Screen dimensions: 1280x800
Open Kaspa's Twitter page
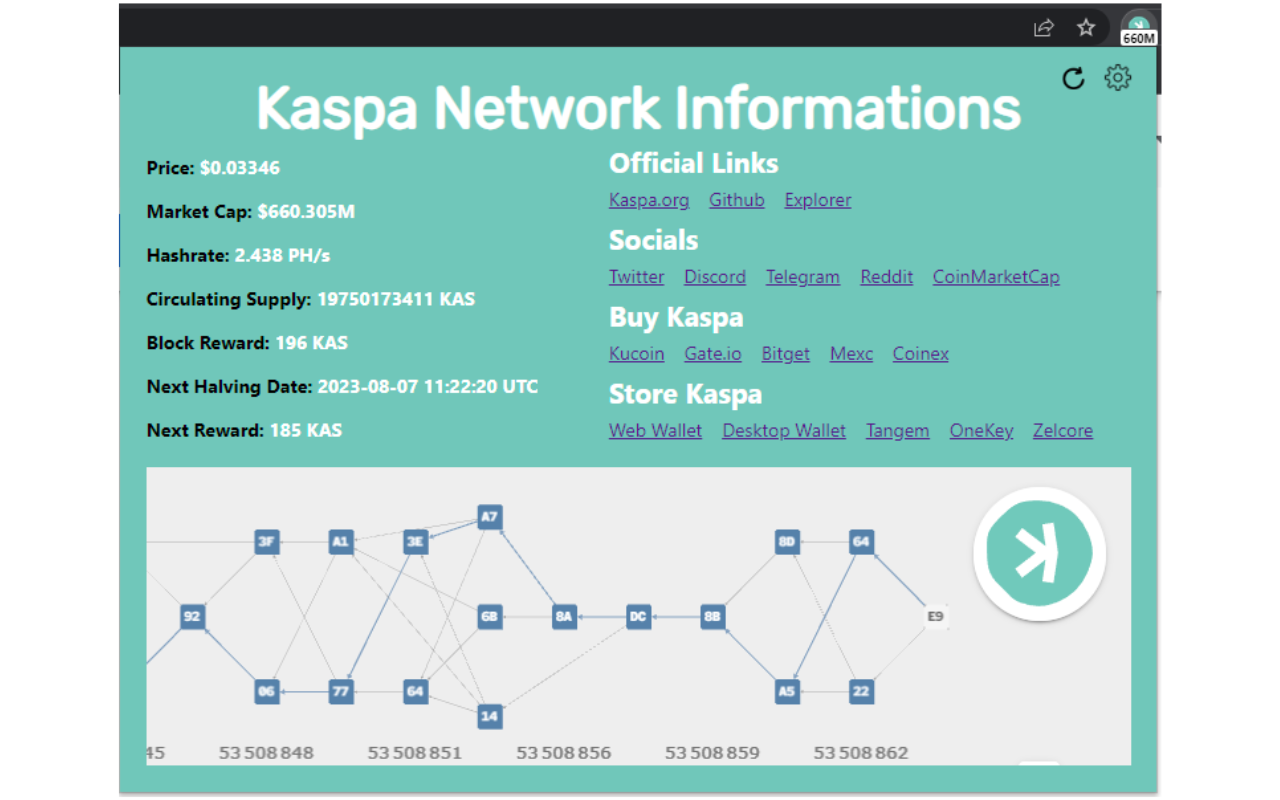pyautogui.click(x=636, y=277)
